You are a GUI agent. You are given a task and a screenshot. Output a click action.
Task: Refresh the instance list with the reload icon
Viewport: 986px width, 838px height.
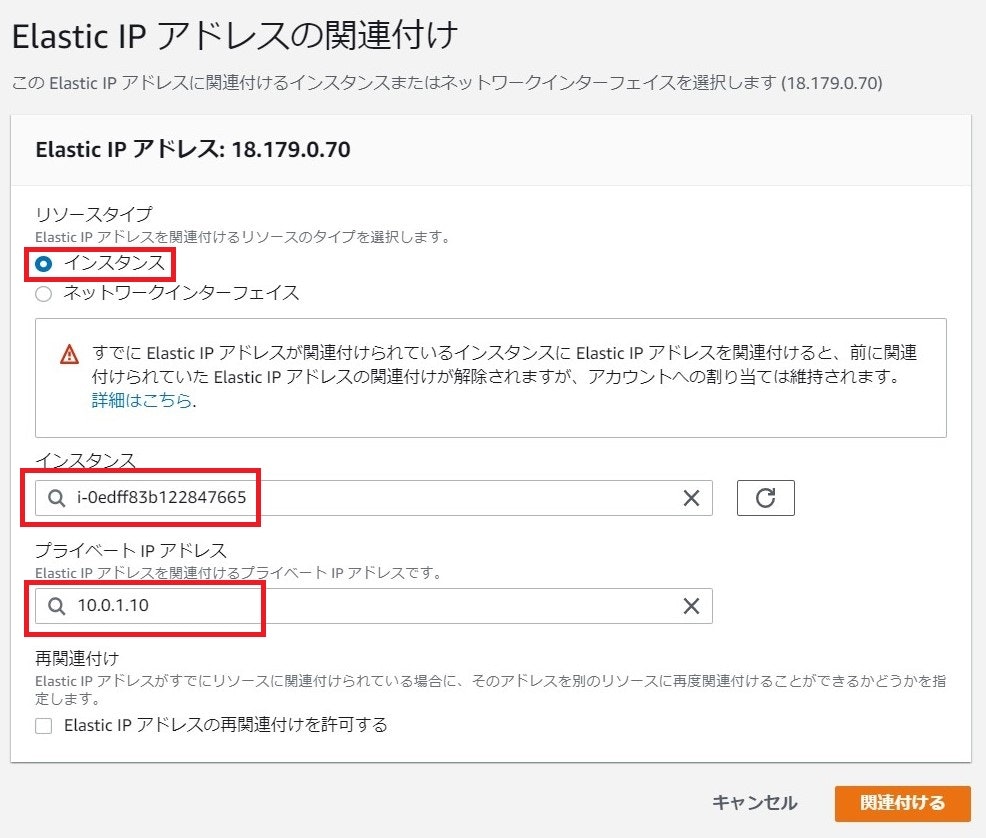point(765,498)
